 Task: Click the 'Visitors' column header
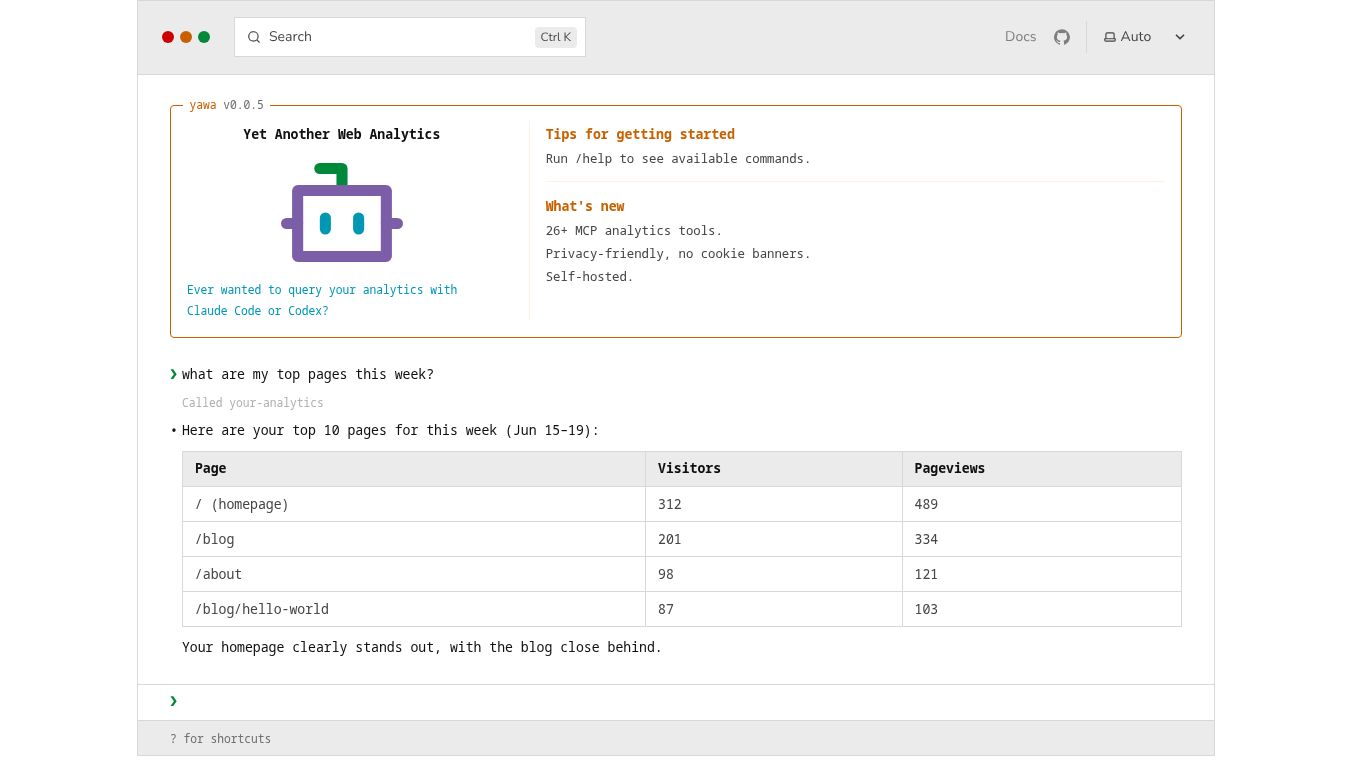[x=774, y=469]
